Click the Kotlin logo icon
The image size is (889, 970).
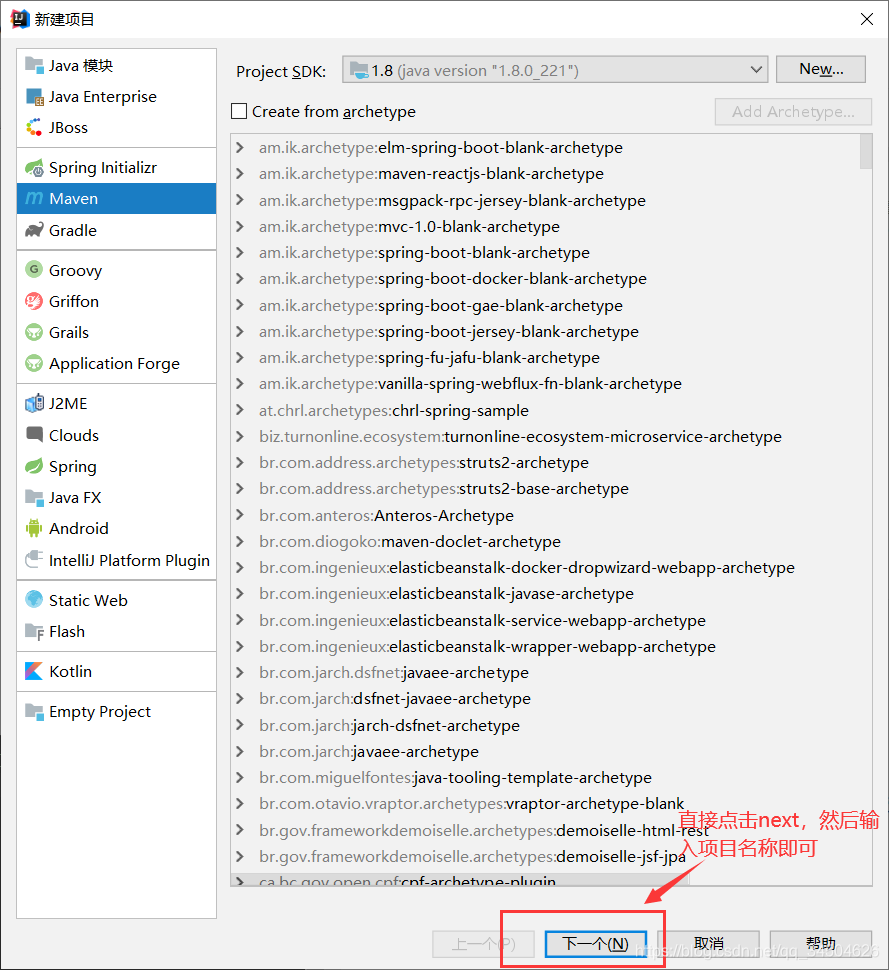click(34, 671)
